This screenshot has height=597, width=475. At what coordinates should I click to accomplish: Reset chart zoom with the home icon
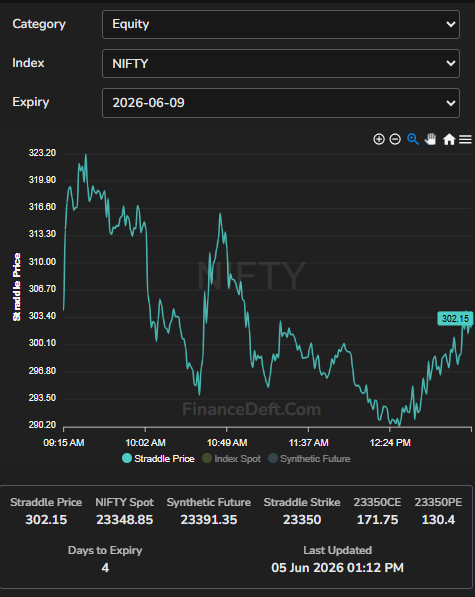click(x=449, y=139)
